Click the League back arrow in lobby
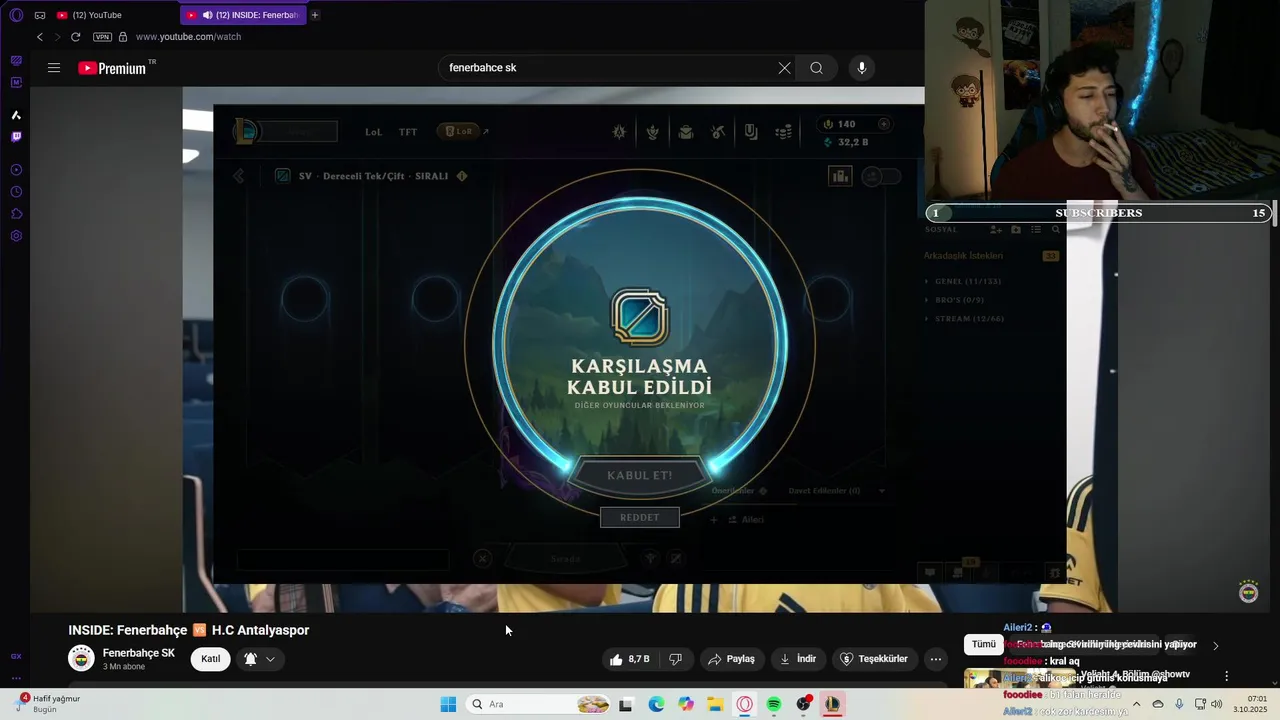This screenshot has width=1280, height=720. (239, 176)
